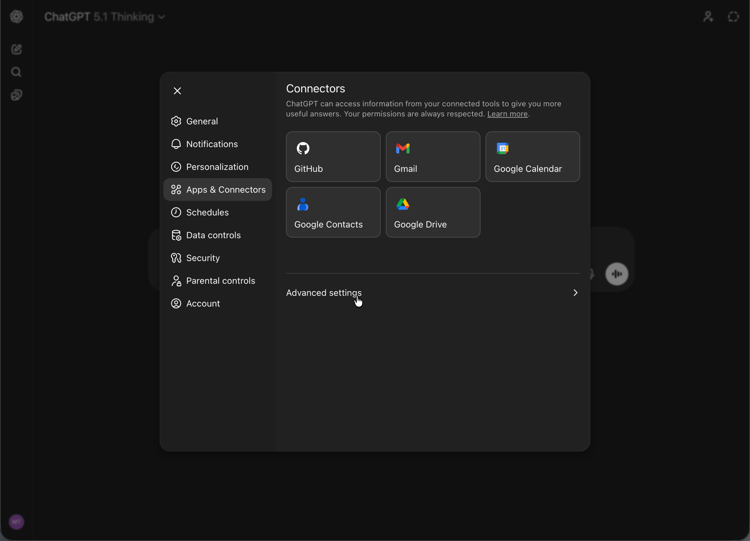The height and width of the screenshot is (541, 750).
Task: Expand the Advanced settings chevron arrow
Action: point(575,293)
